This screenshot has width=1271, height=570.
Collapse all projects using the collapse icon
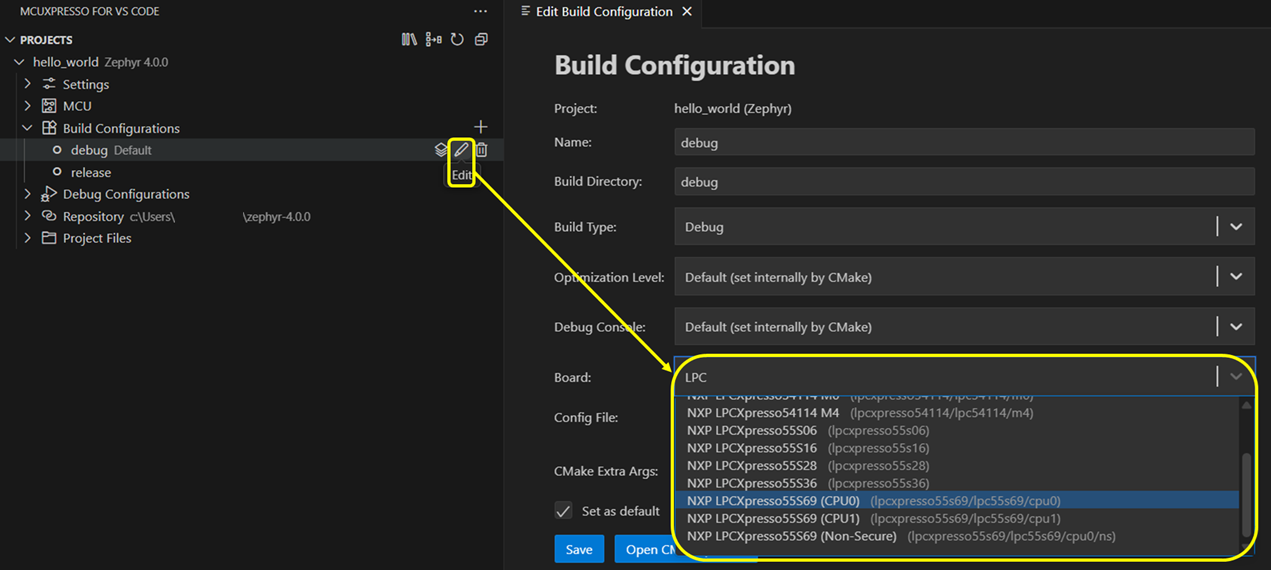(x=481, y=40)
